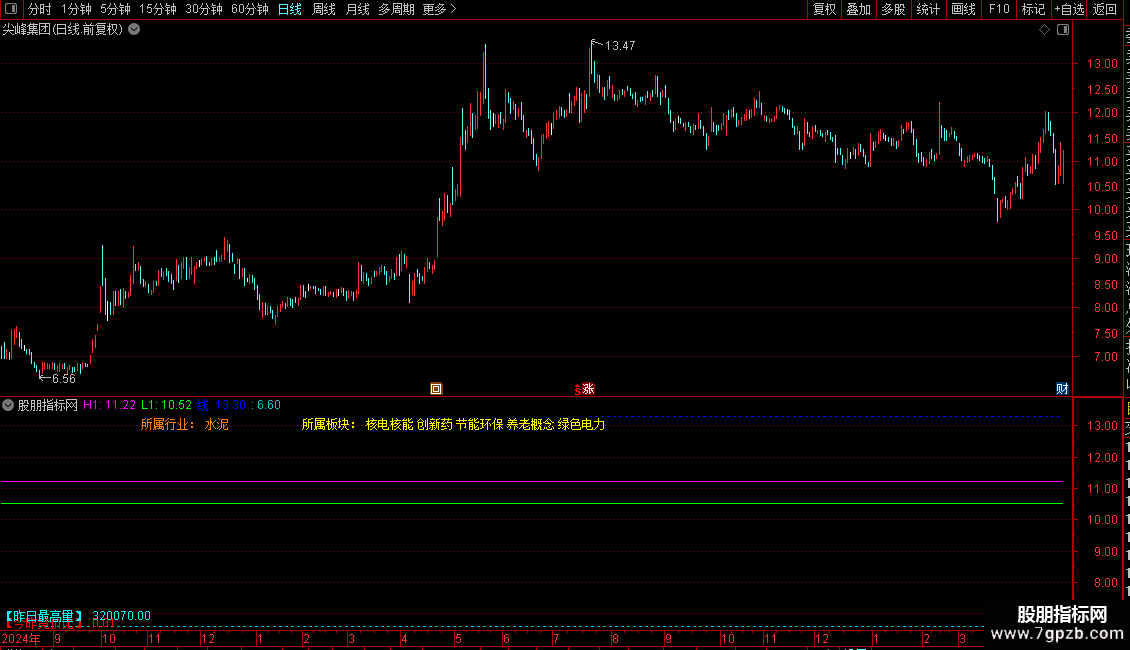Image resolution: width=1130 pixels, height=650 pixels.
Task: Click the red 涨 event marker
Action: point(588,388)
